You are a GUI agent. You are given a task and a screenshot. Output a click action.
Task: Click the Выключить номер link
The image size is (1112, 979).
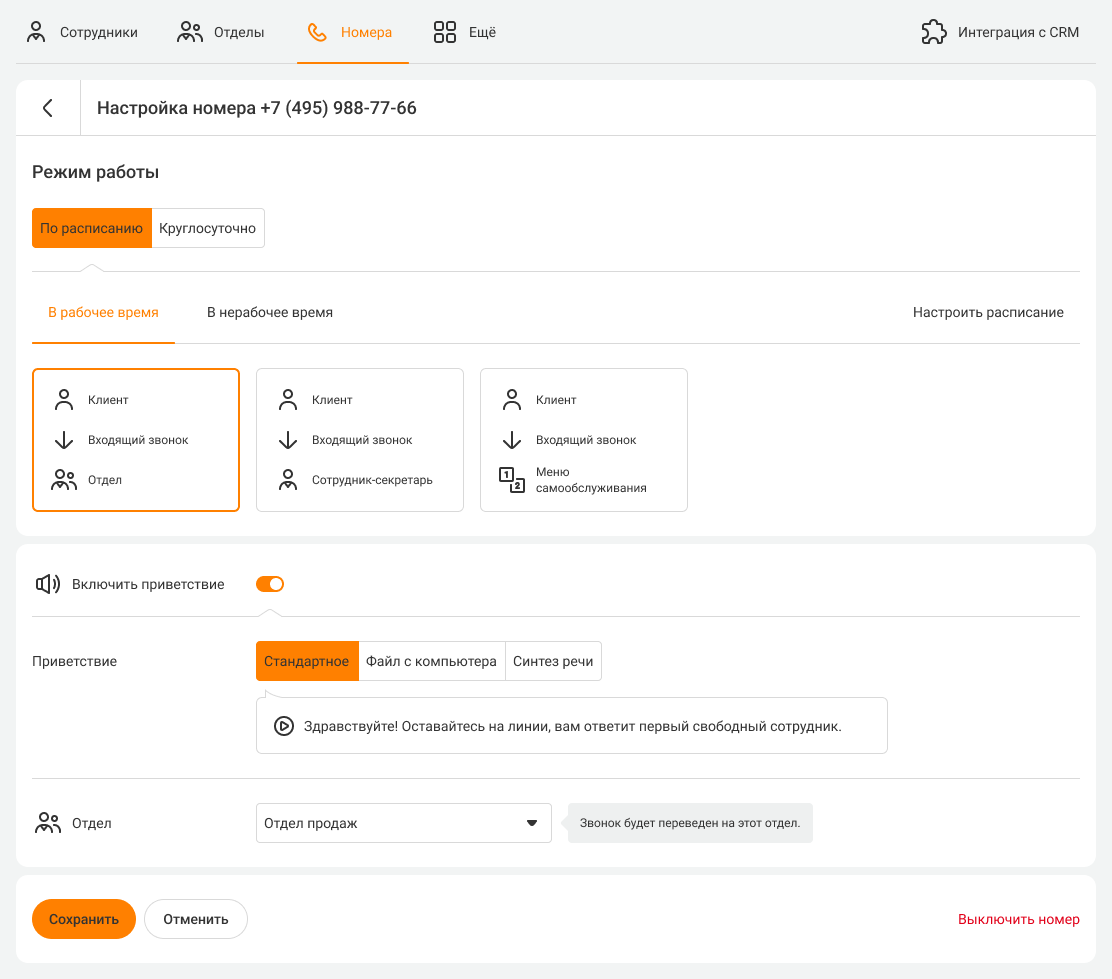[x=1018, y=919]
